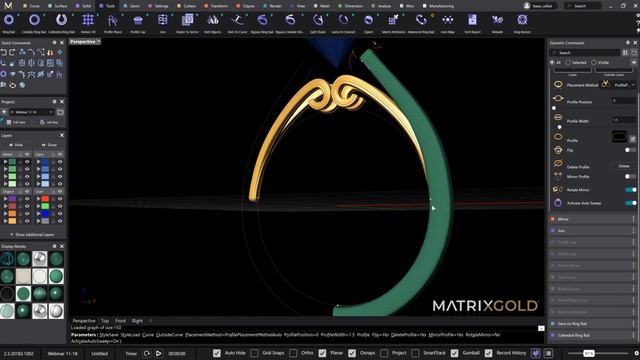Select the Signet tool

(368, 23)
